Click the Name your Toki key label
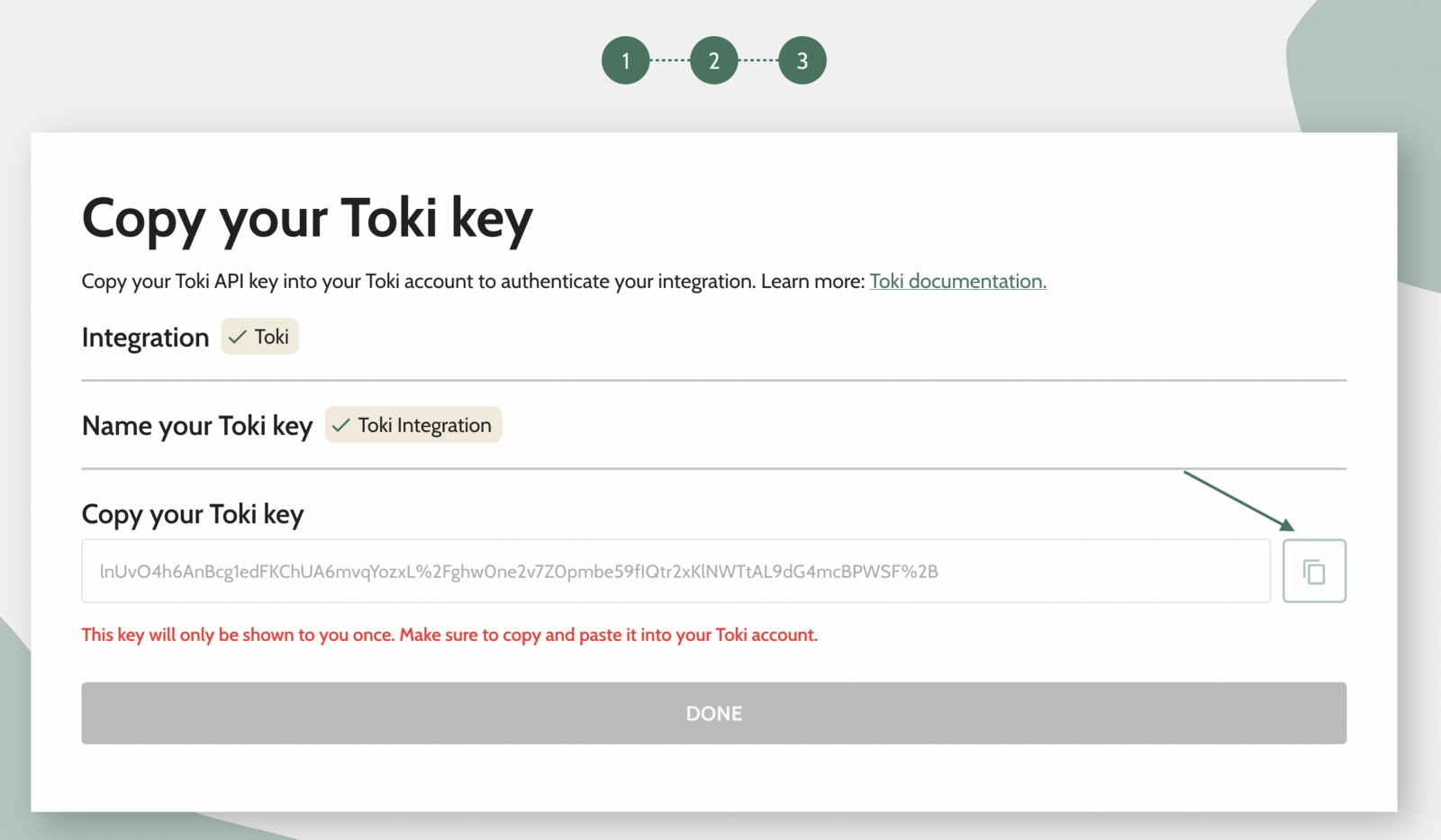1441x840 pixels. pos(197,426)
